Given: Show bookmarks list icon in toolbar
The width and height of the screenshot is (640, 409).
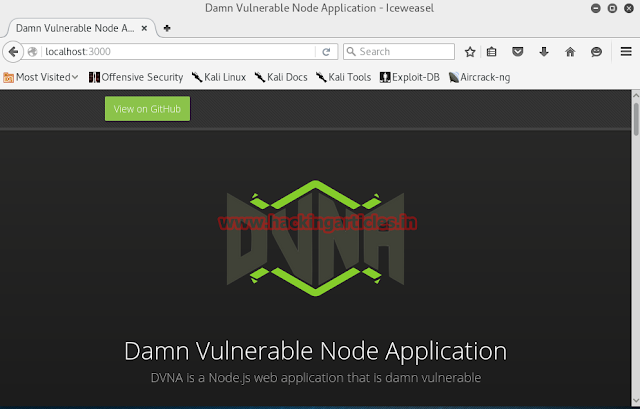Looking at the screenshot, I should (x=491, y=52).
